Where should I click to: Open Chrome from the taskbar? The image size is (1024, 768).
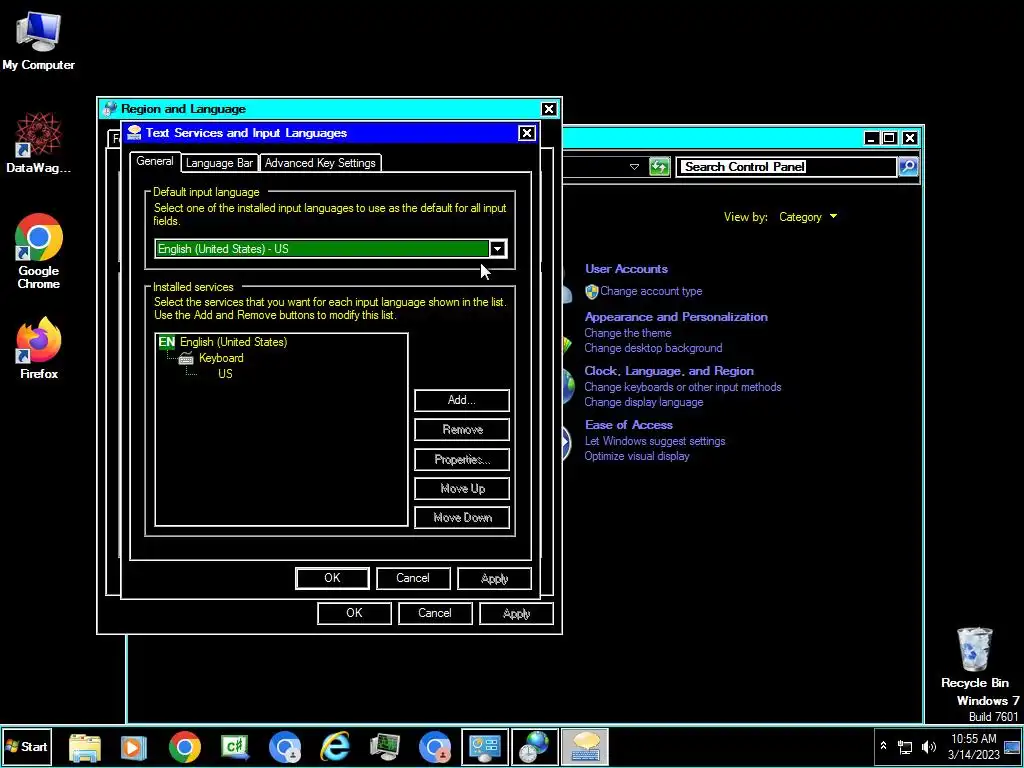[185, 747]
